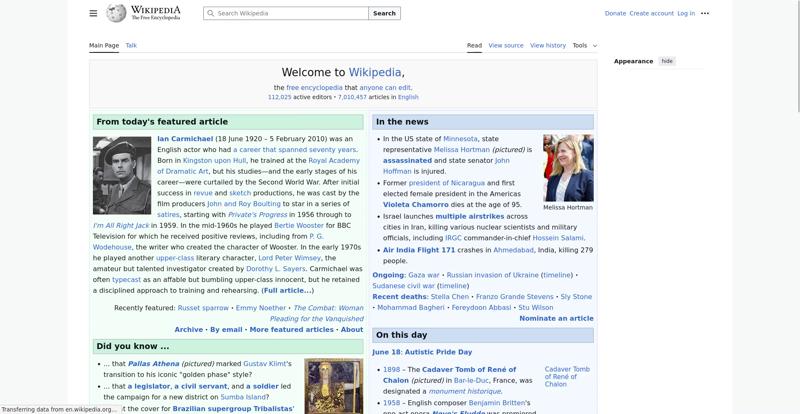Open the Emmy Noether link
Image resolution: width=800 pixels, height=414 pixels.
(x=261, y=308)
